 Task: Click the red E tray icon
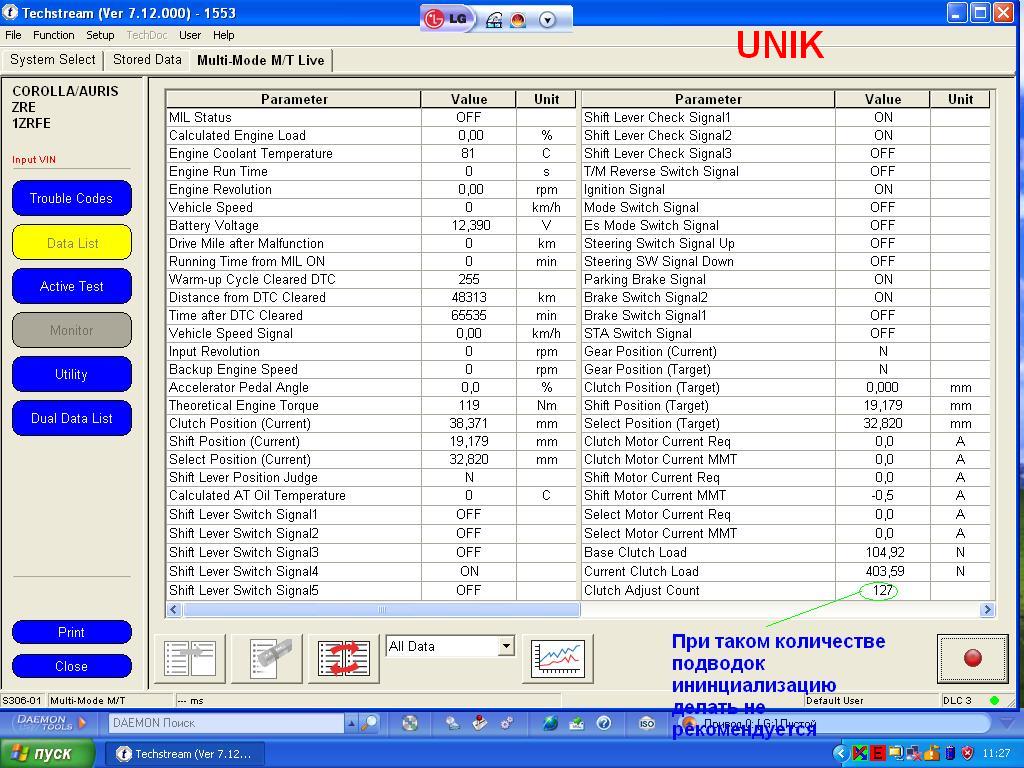pos(878,754)
